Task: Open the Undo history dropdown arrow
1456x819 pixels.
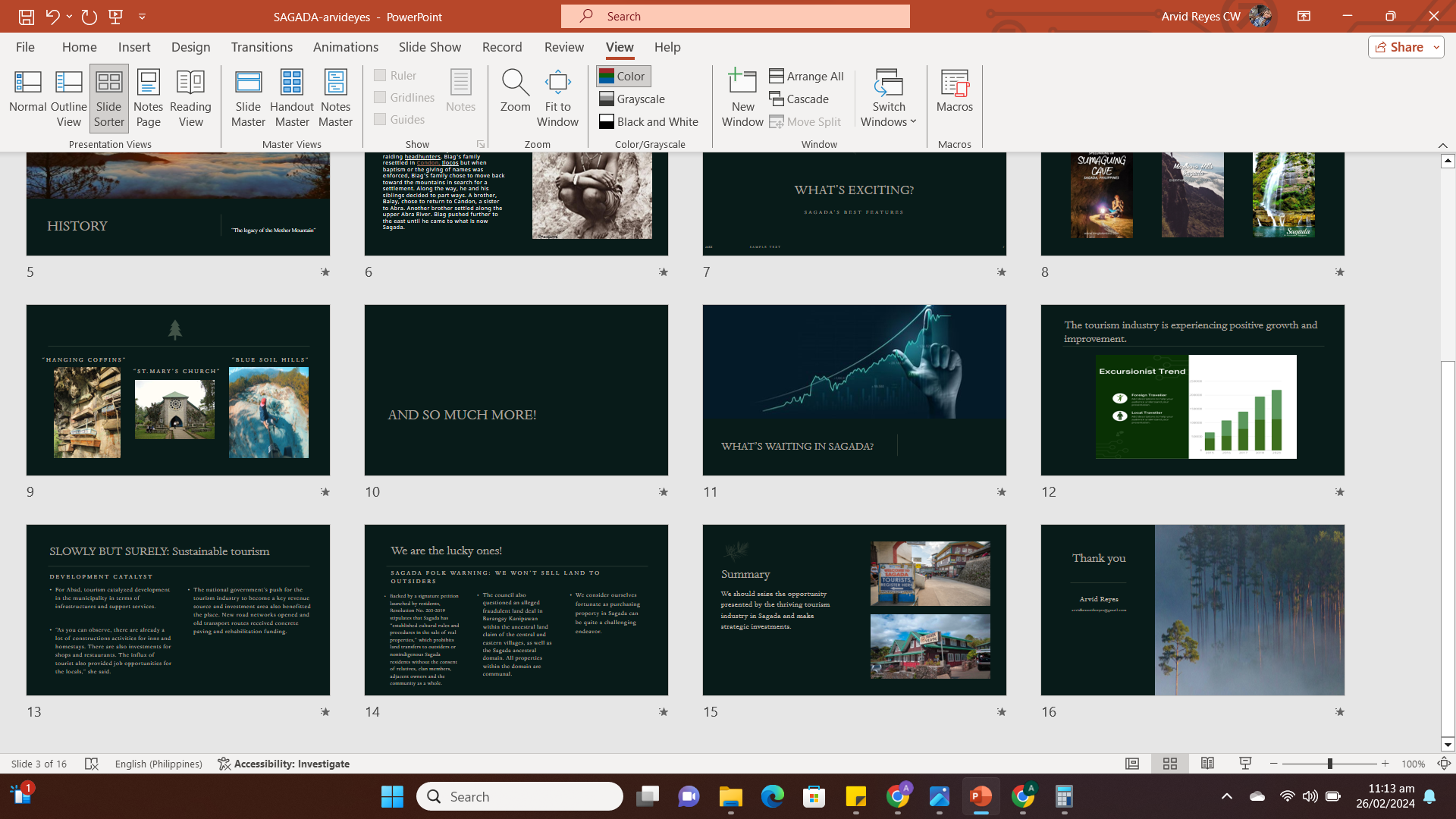Action: [x=69, y=16]
